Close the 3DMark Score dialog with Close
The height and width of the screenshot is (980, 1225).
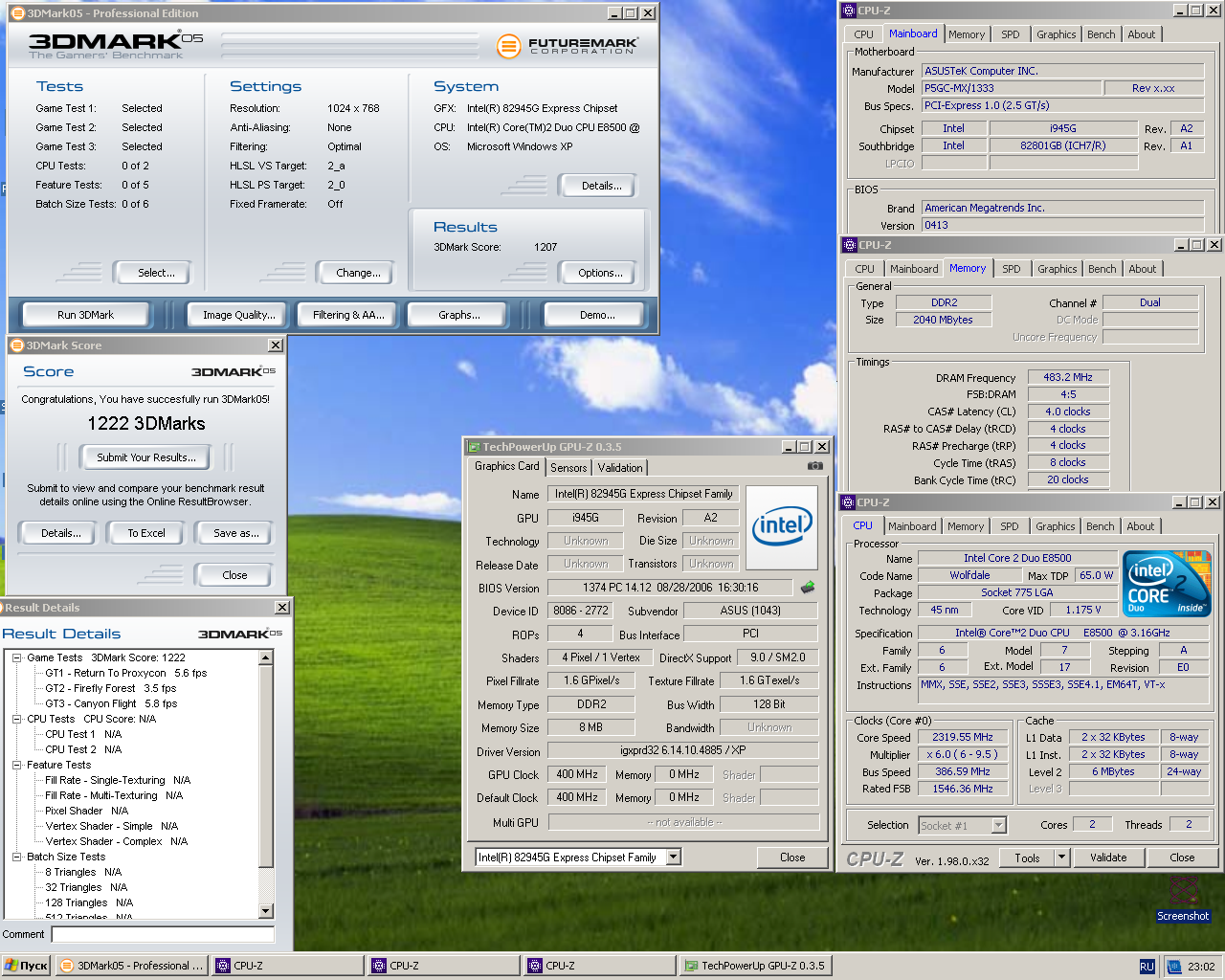pos(234,575)
